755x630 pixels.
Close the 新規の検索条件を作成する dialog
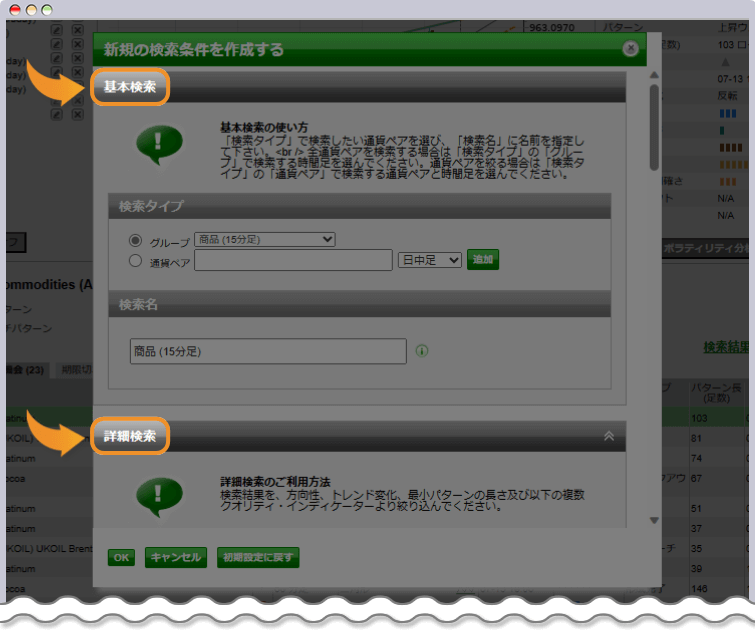tap(630, 48)
